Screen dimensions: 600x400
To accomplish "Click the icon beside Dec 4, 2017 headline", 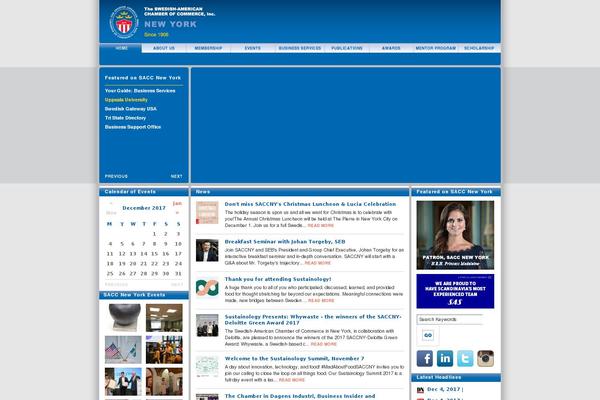I will (x=421, y=390).
